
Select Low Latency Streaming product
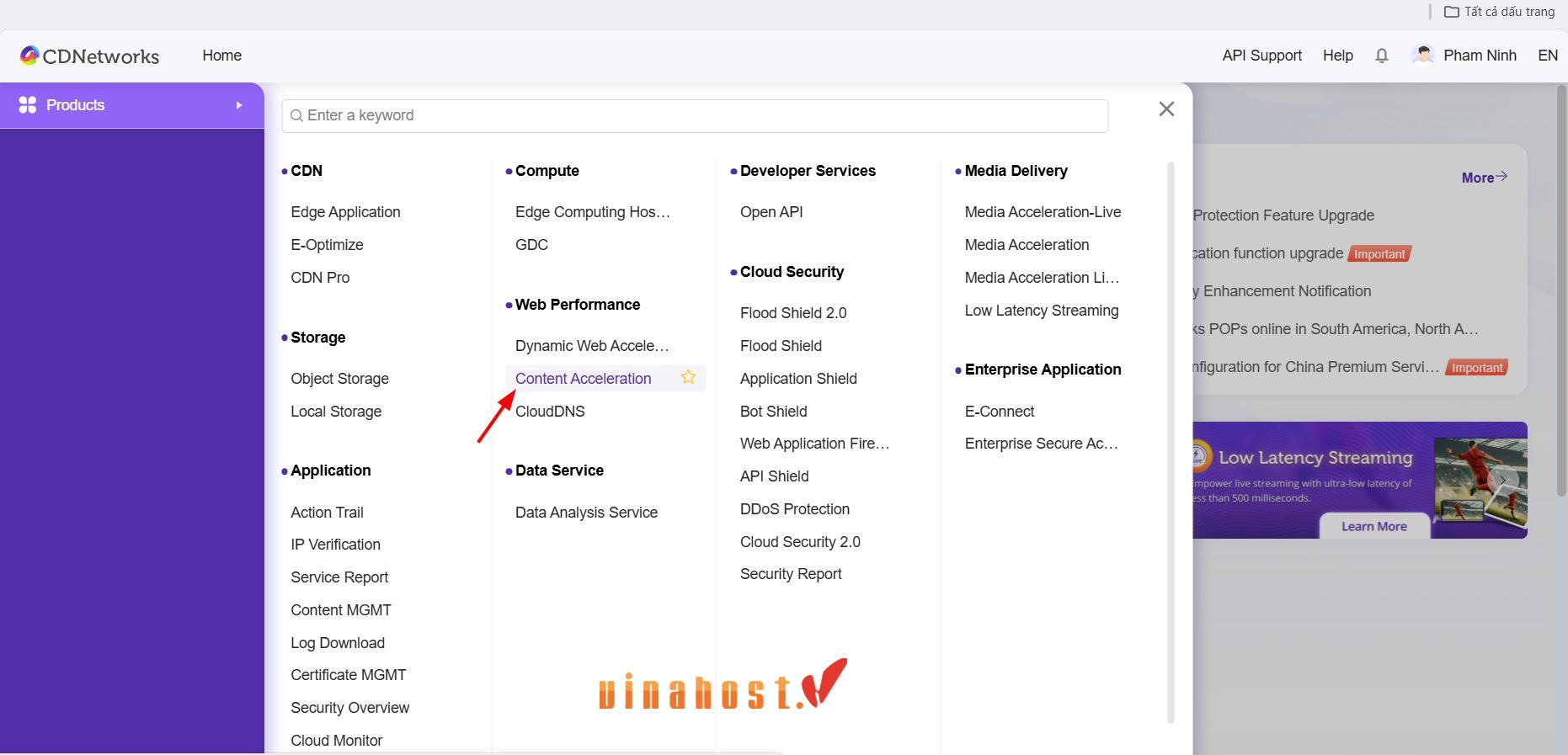(1042, 311)
